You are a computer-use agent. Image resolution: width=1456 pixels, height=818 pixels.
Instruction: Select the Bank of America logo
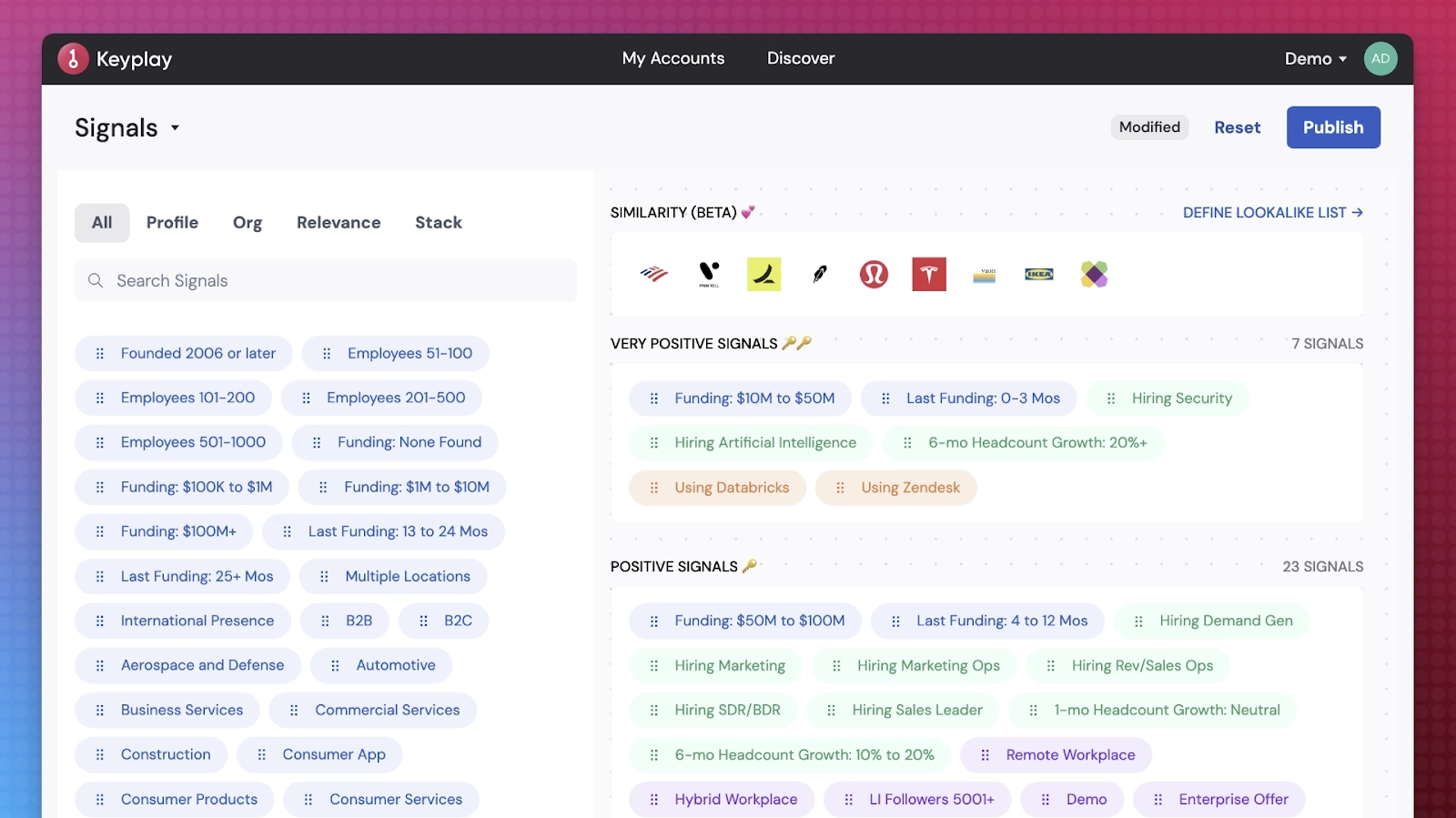coord(653,274)
